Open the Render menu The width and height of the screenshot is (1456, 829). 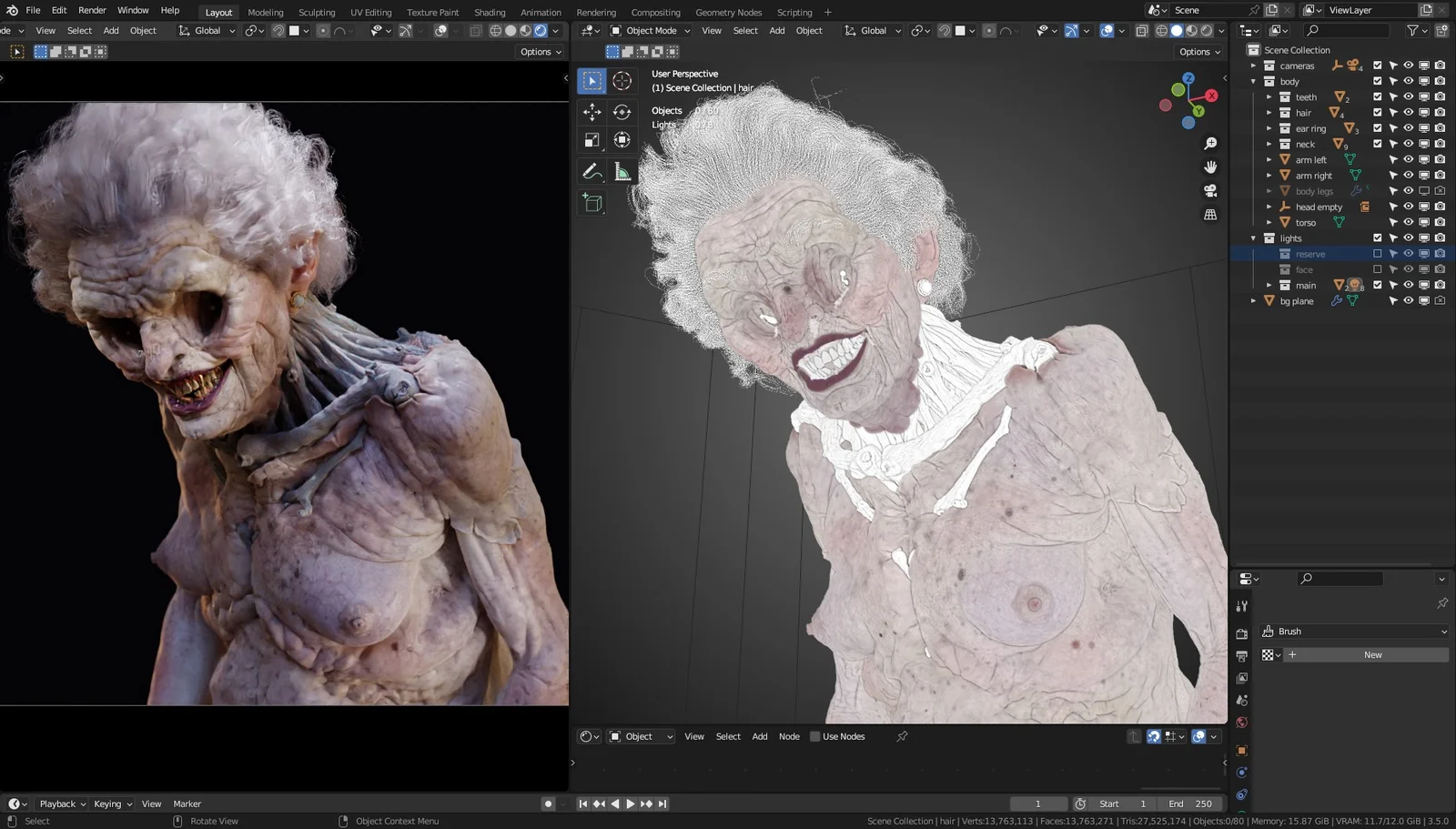[x=91, y=10]
